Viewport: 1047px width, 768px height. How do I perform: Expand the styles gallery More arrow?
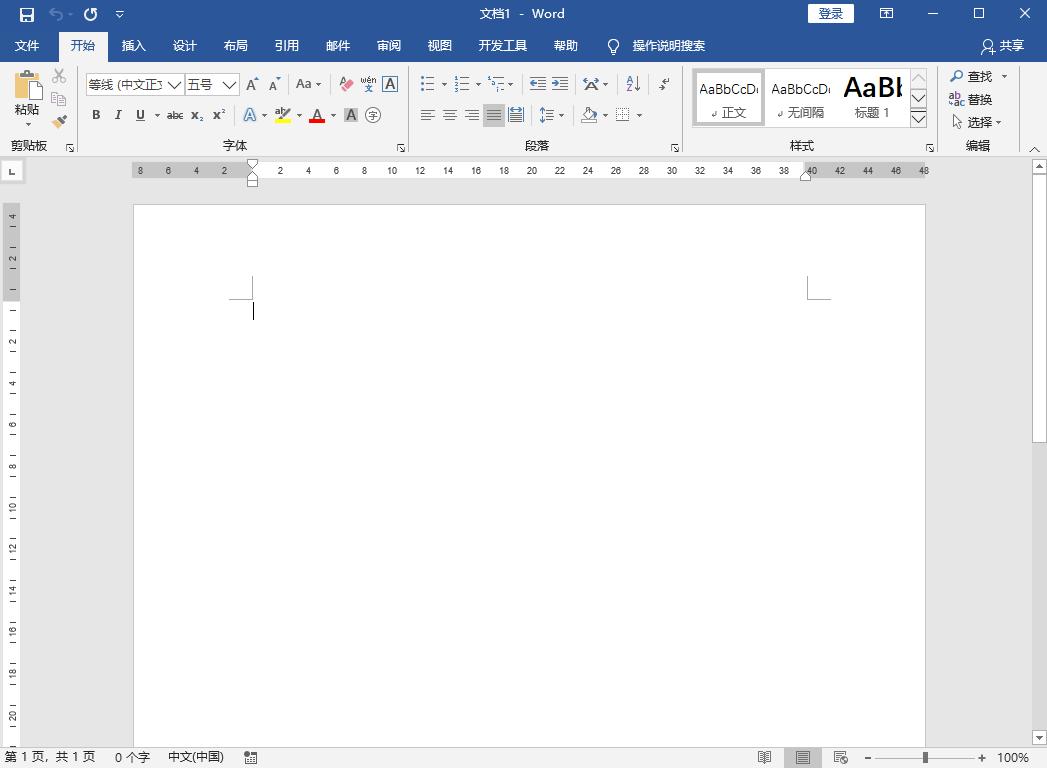[x=918, y=119]
